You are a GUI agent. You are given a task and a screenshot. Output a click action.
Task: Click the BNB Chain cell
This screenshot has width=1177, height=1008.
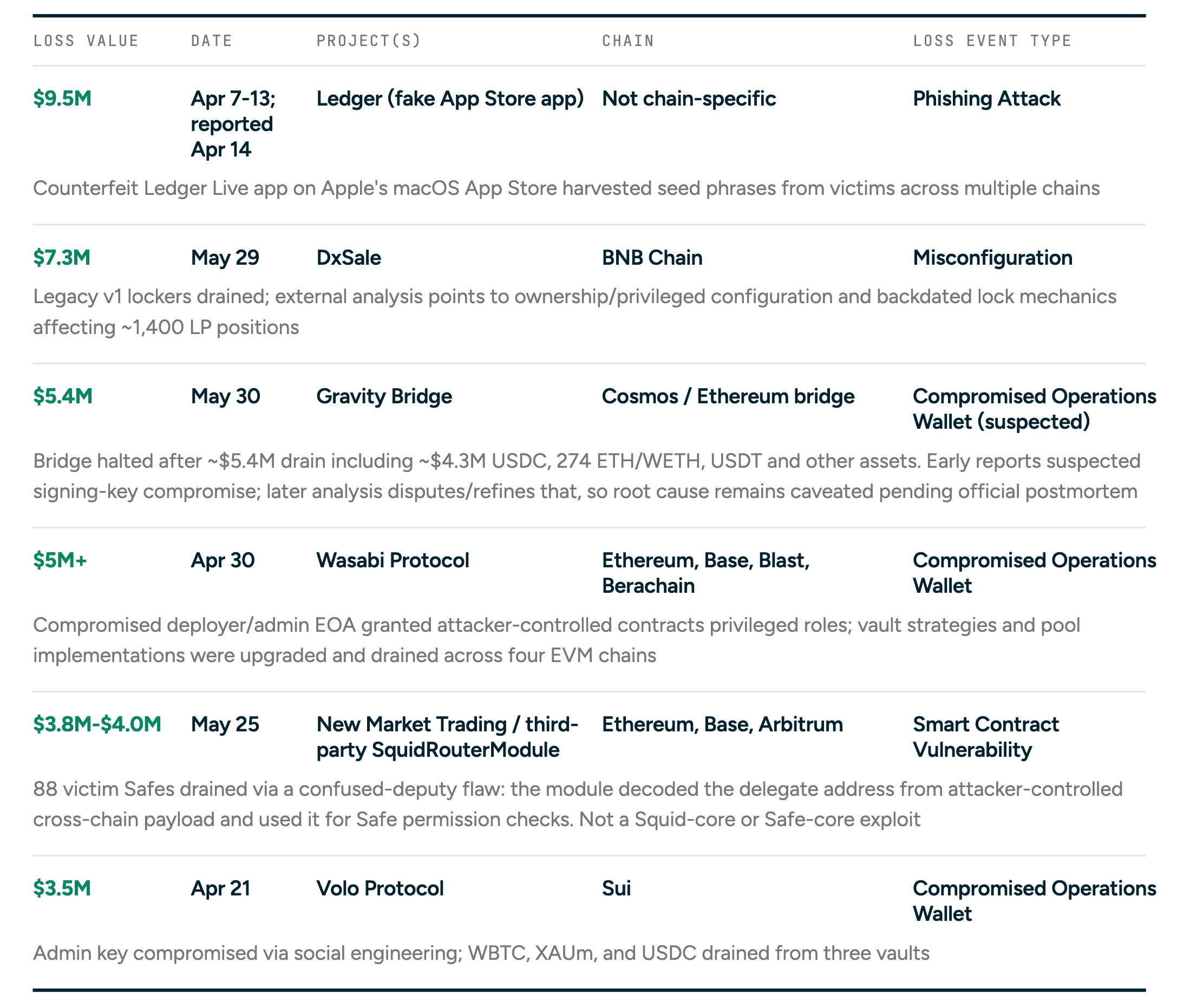pyautogui.click(x=651, y=258)
